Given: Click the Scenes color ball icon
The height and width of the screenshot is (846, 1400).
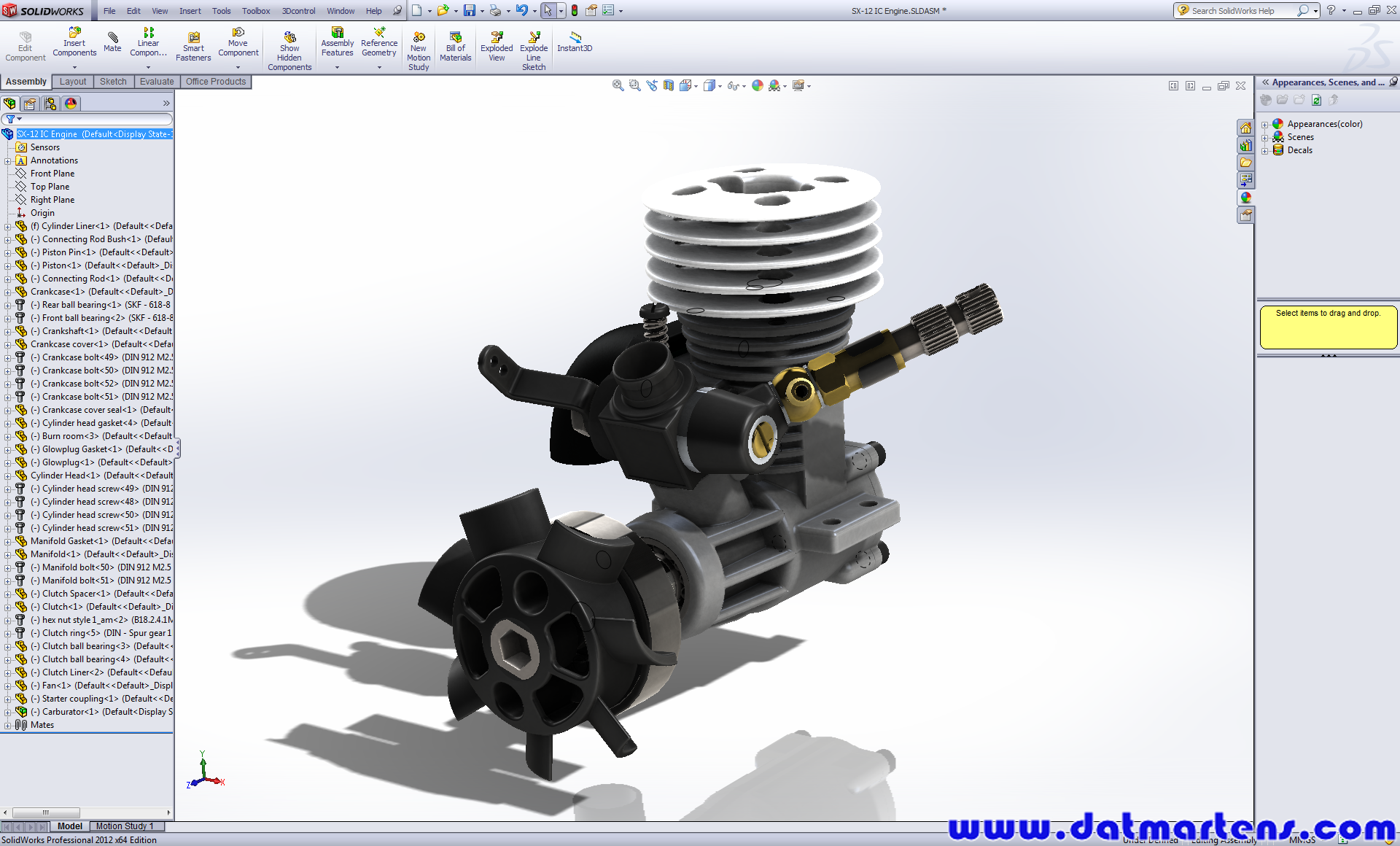Looking at the screenshot, I should point(1277,137).
